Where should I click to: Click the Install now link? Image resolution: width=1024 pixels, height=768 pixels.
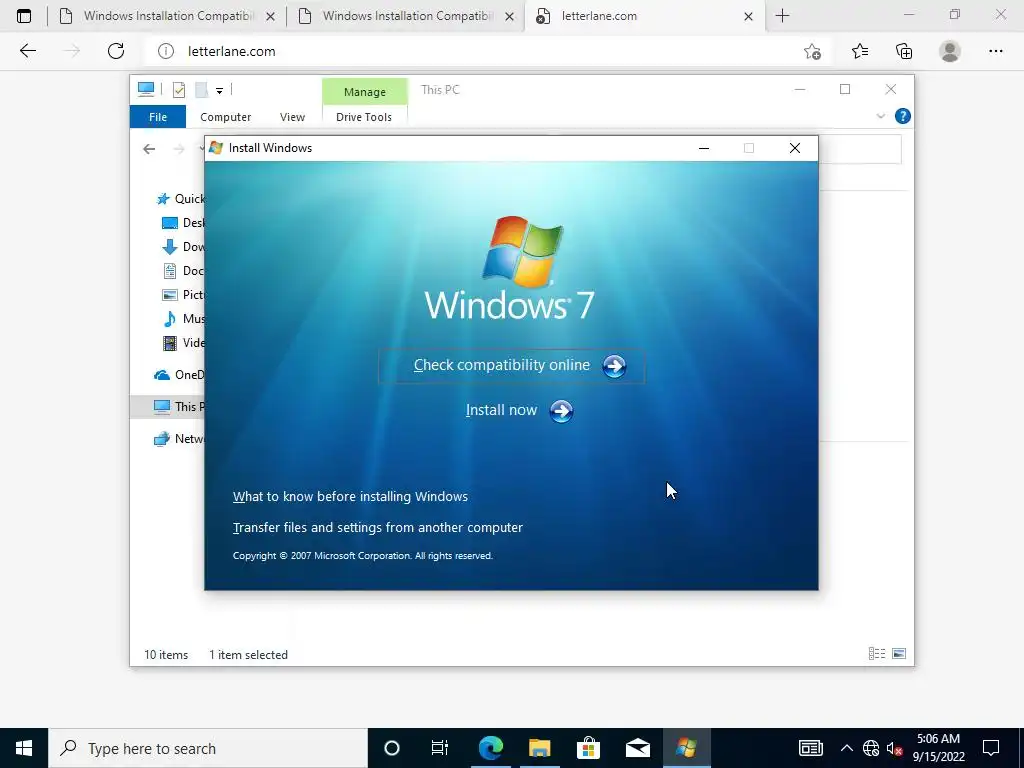coord(501,410)
